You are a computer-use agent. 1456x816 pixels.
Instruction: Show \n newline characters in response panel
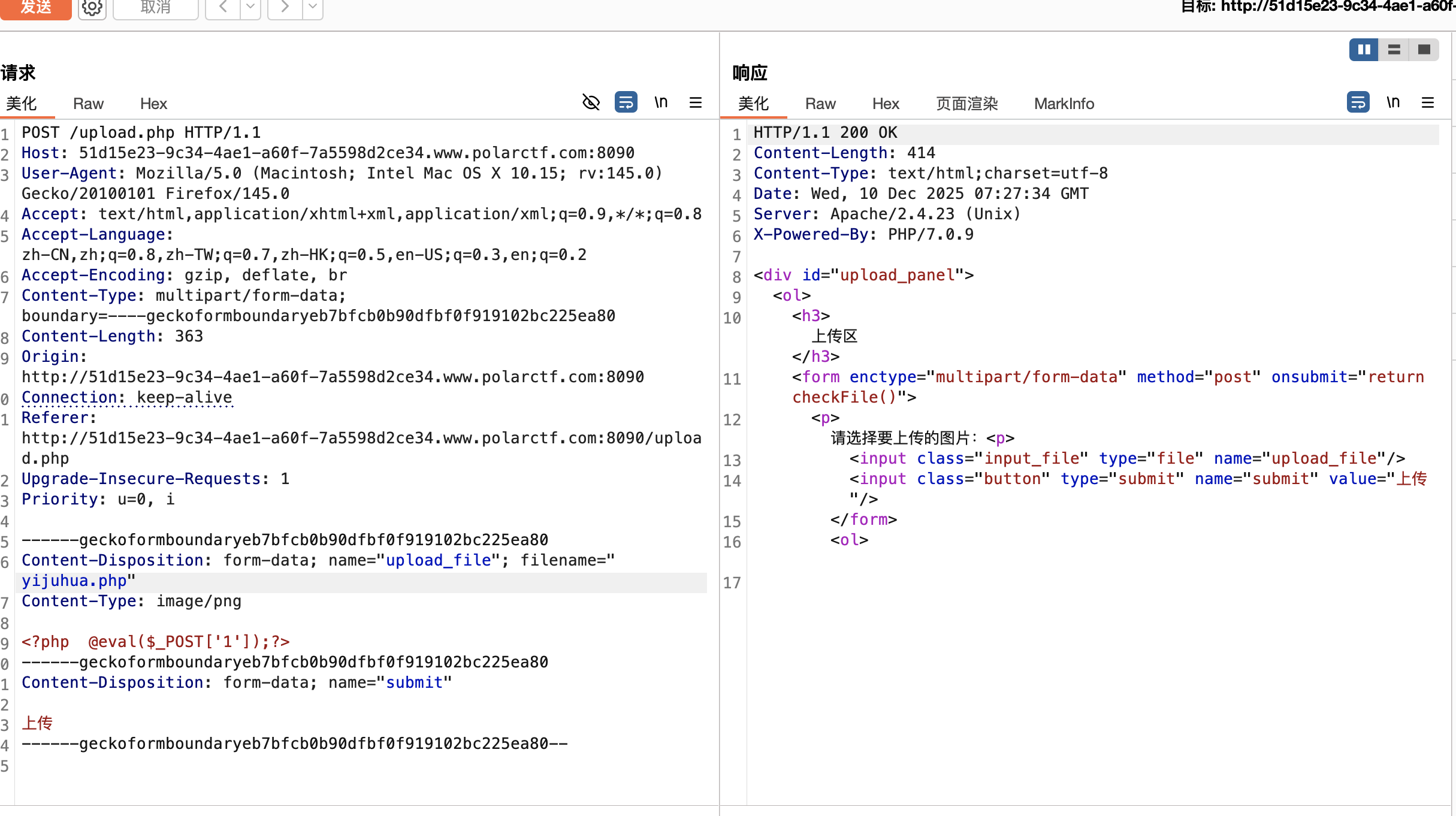click(x=1393, y=102)
